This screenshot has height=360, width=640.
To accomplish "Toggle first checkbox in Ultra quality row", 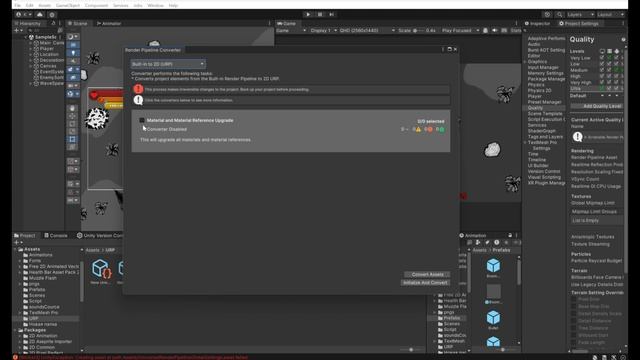I will pos(602,88).
